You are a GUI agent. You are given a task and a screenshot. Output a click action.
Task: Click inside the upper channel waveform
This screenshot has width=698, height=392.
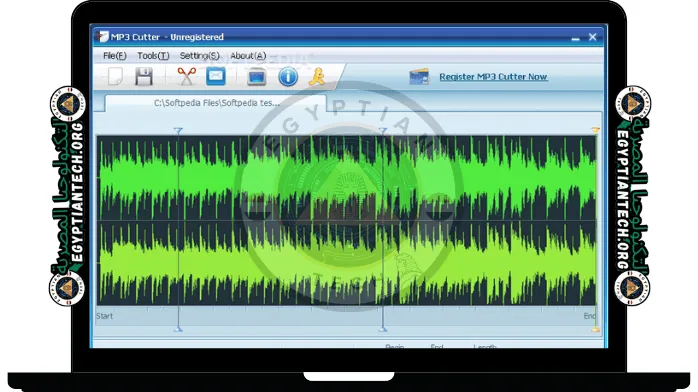[x=346, y=178]
